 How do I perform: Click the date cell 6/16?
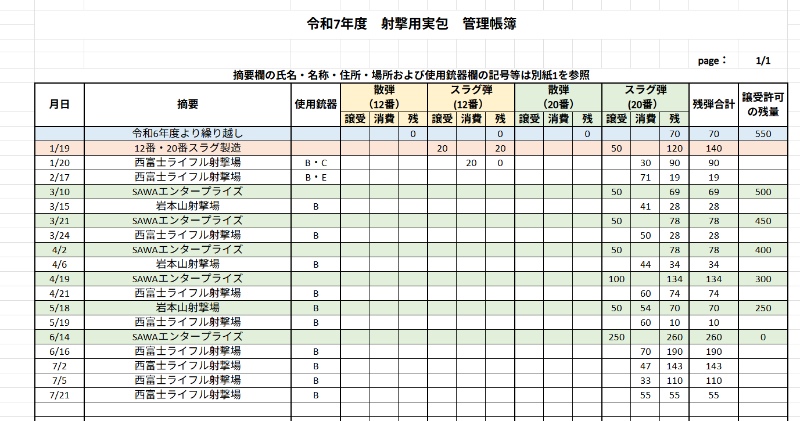pyautogui.click(x=60, y=352)
